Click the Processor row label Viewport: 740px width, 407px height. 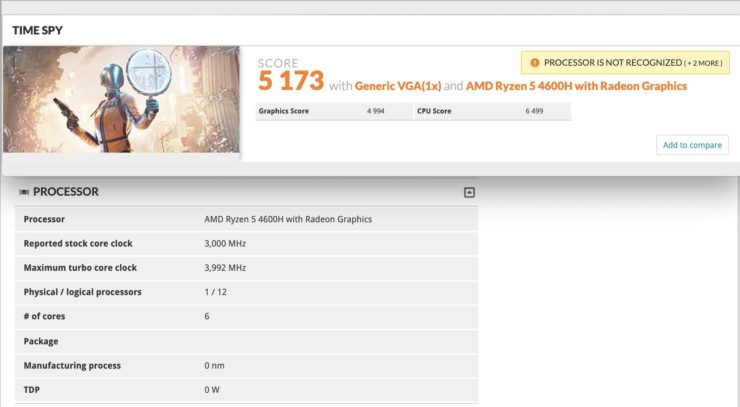(44, 219)
